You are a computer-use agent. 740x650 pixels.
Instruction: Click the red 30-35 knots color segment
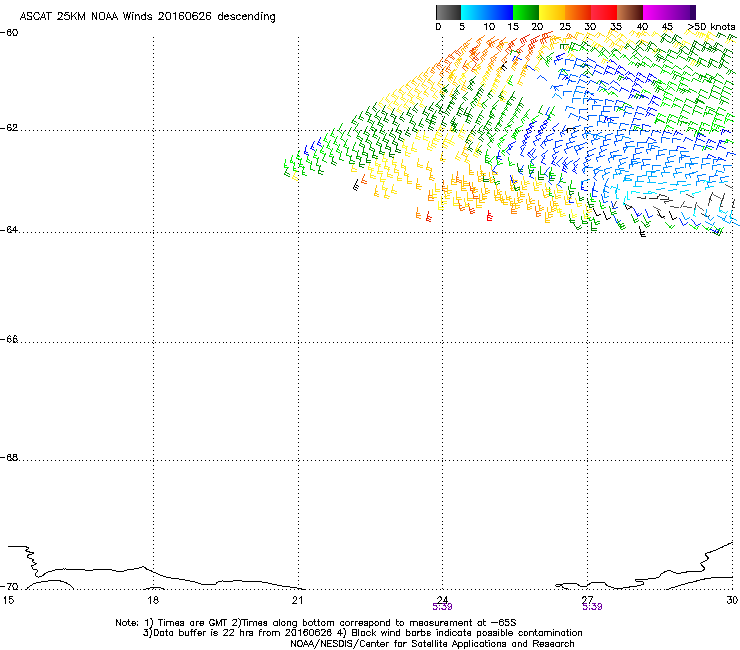pyautogui.click(x=604, y=12)
